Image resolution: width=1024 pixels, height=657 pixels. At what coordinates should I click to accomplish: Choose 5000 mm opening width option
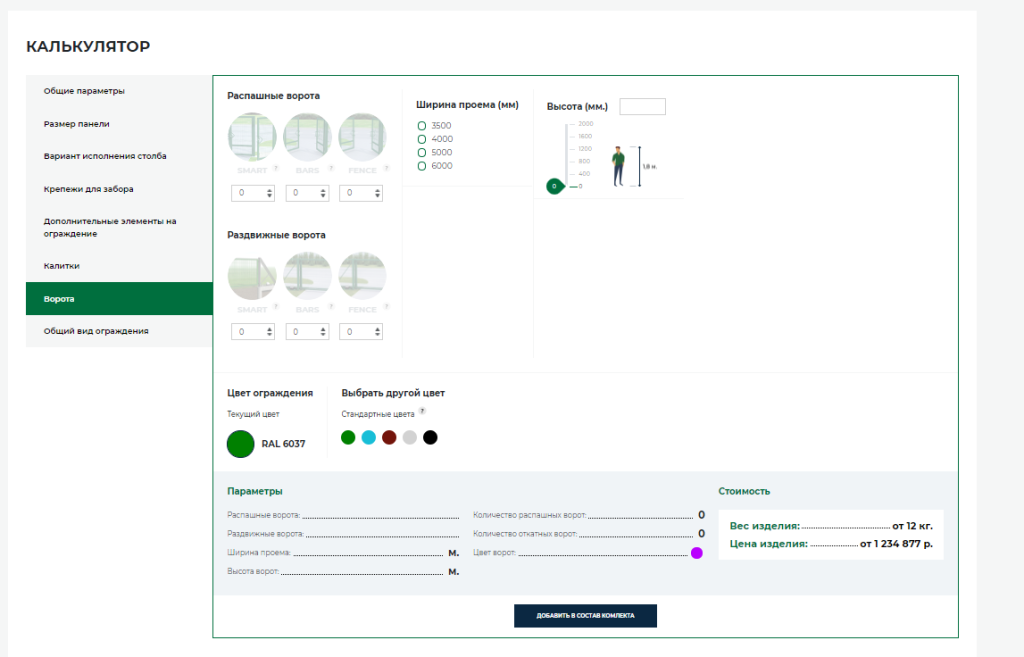tap(422, 152)
